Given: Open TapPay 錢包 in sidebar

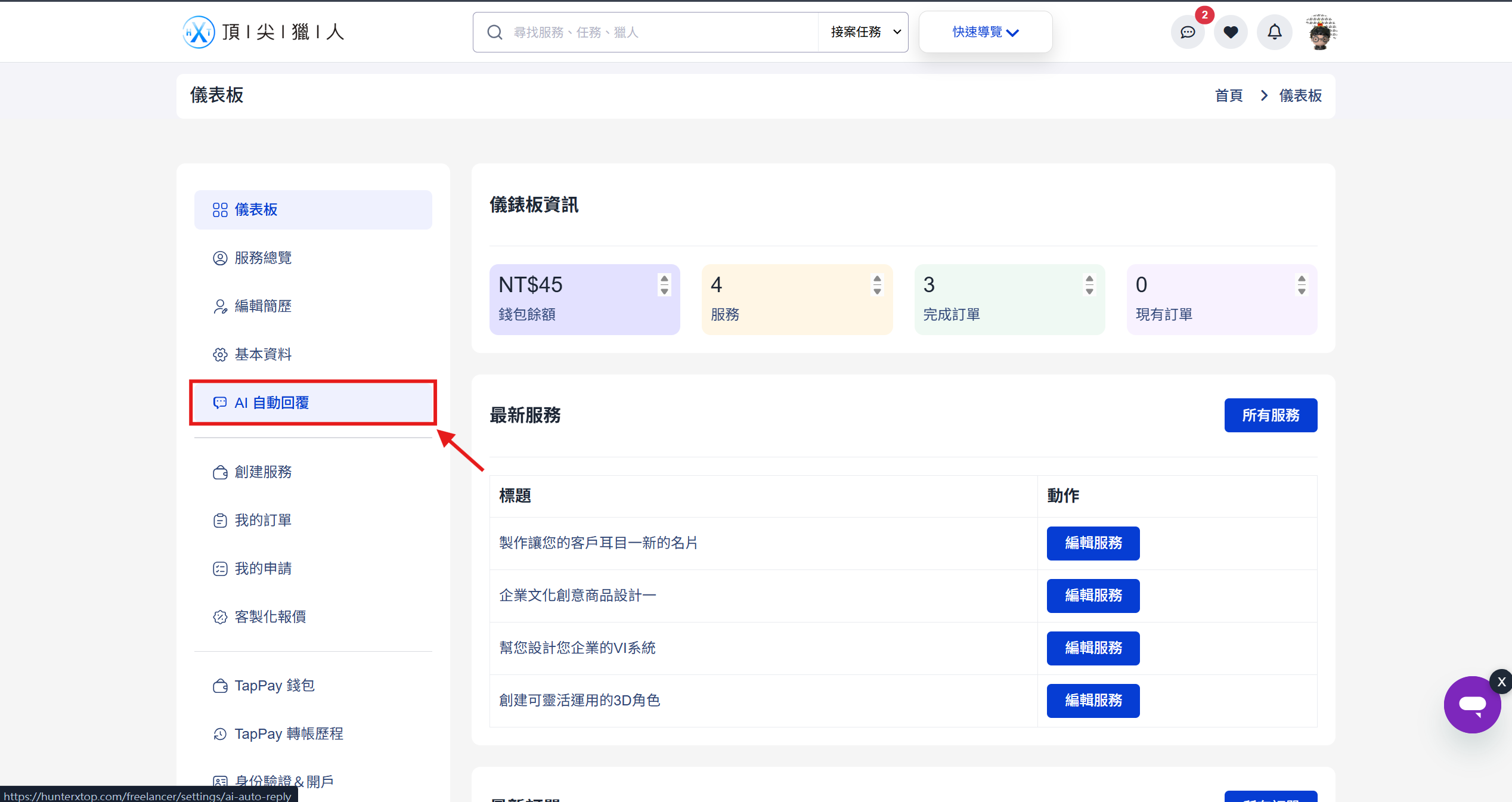Looking at the screenshot, I should click(x=274, y=686).
